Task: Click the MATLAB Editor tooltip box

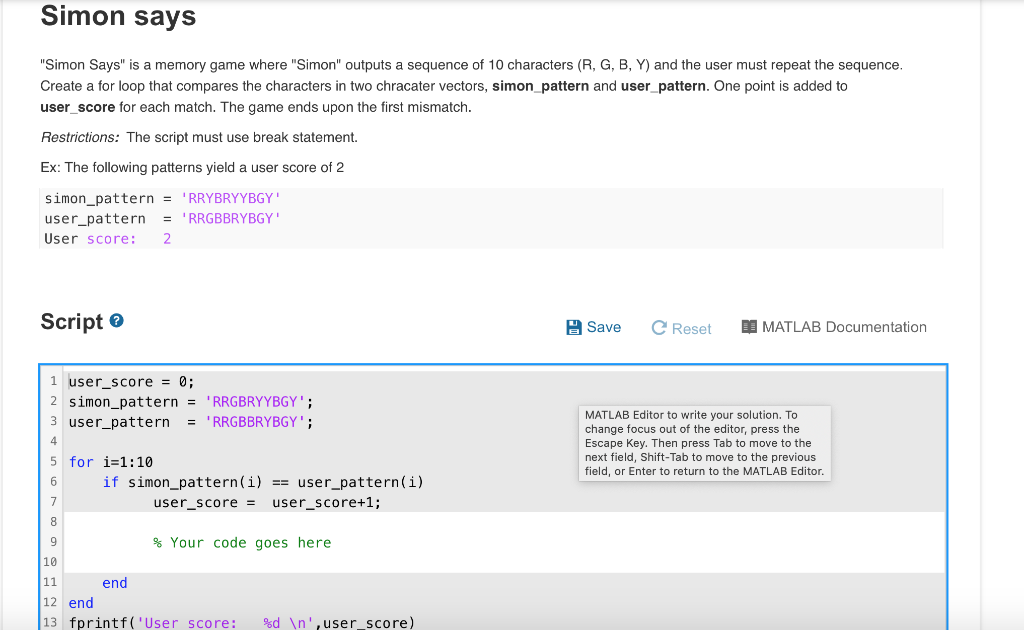Action: tap(705, 443)
